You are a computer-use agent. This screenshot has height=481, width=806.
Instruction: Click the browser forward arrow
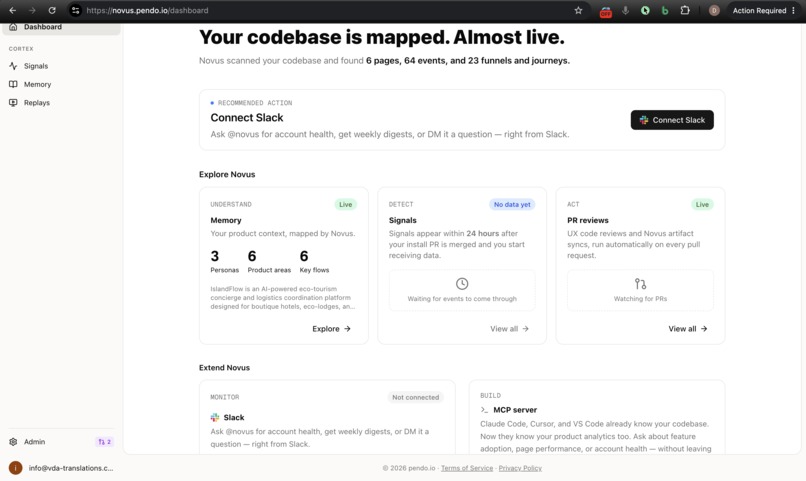32,10
